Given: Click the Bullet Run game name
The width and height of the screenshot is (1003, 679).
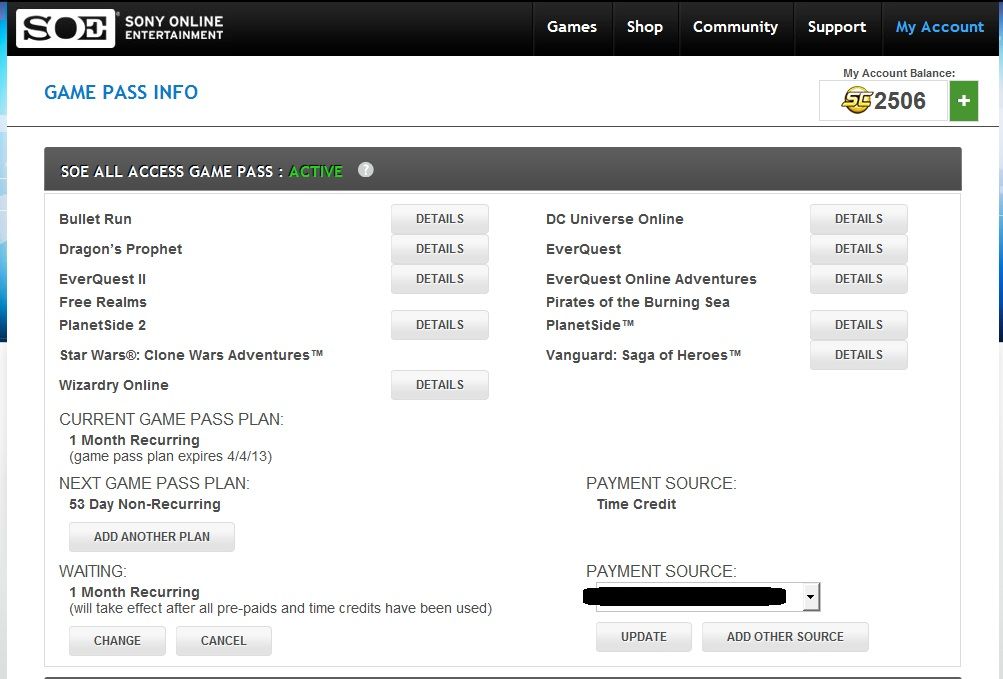Looking at the screenshot, I should 95,219.
